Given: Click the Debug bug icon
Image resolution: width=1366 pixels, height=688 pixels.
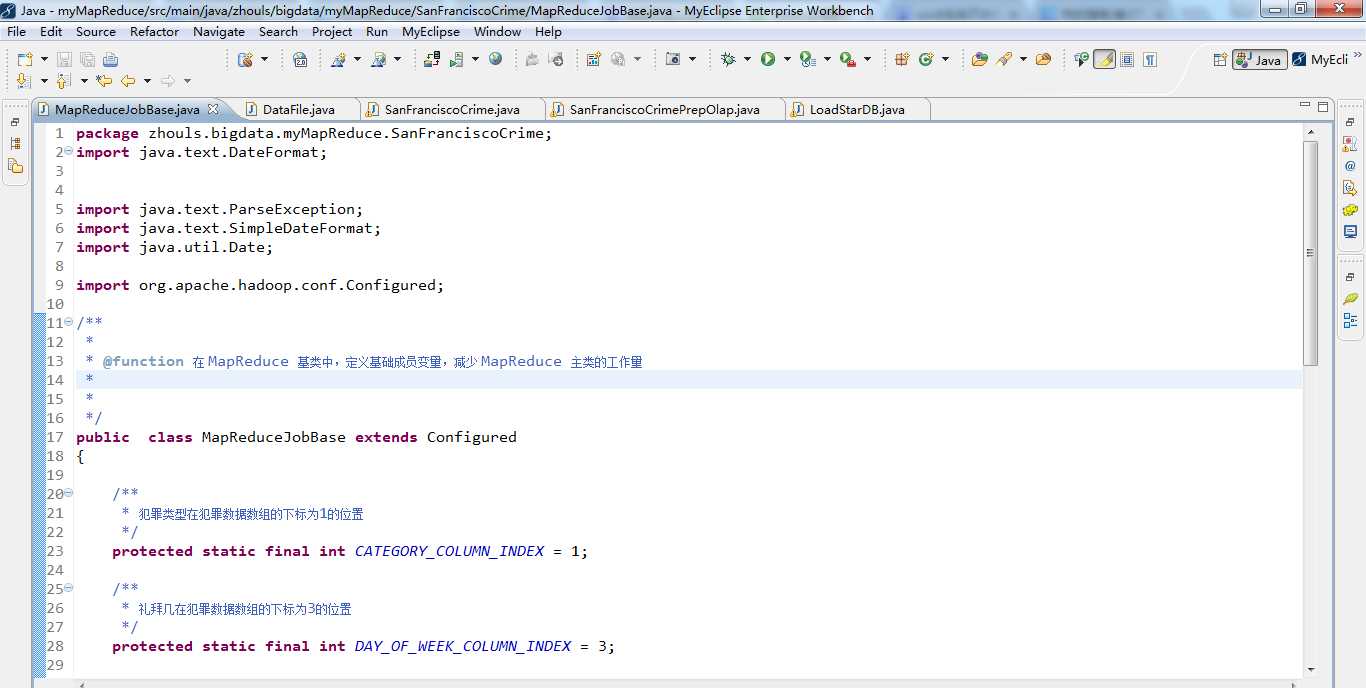Looking at the screenshot, I should tap(728, 59).
